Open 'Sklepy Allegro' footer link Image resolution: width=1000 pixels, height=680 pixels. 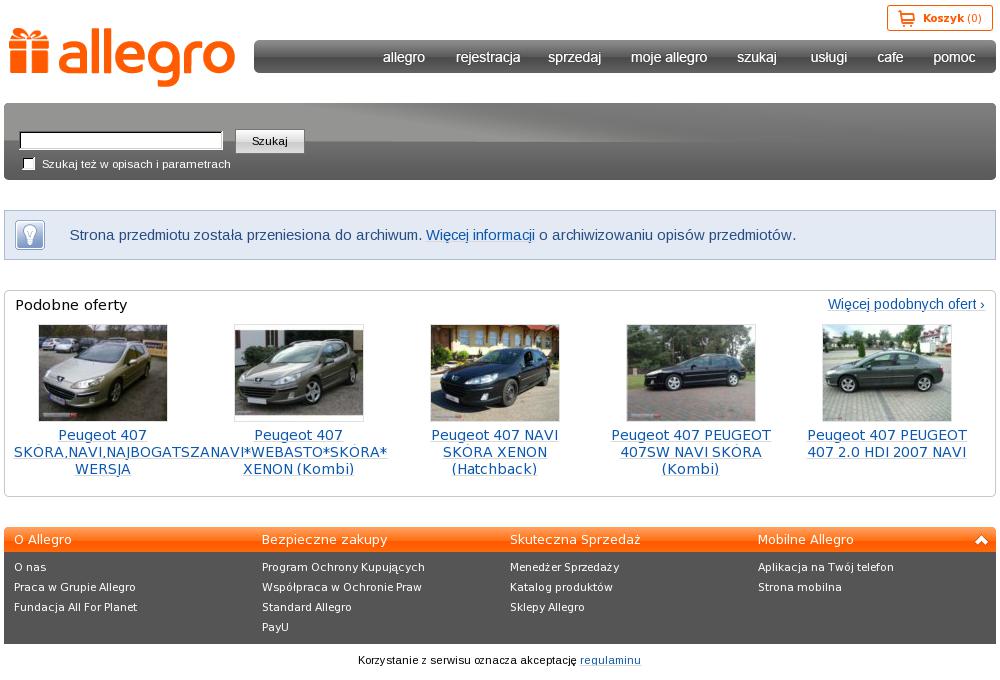pyautogui.click(x=547, y=607)
